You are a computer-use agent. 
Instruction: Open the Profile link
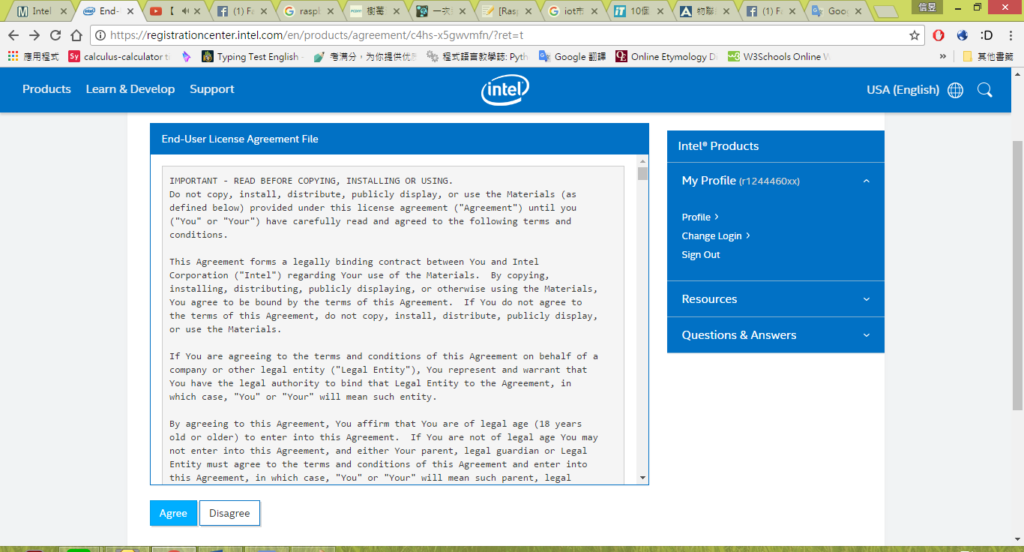699,217
